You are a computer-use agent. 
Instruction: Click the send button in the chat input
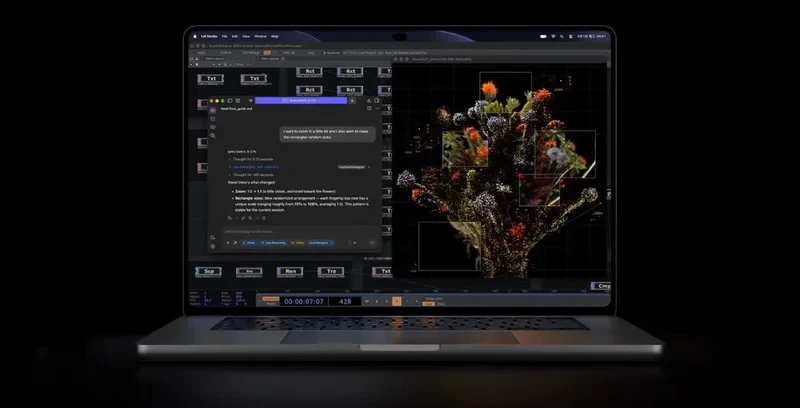[372, 243]
